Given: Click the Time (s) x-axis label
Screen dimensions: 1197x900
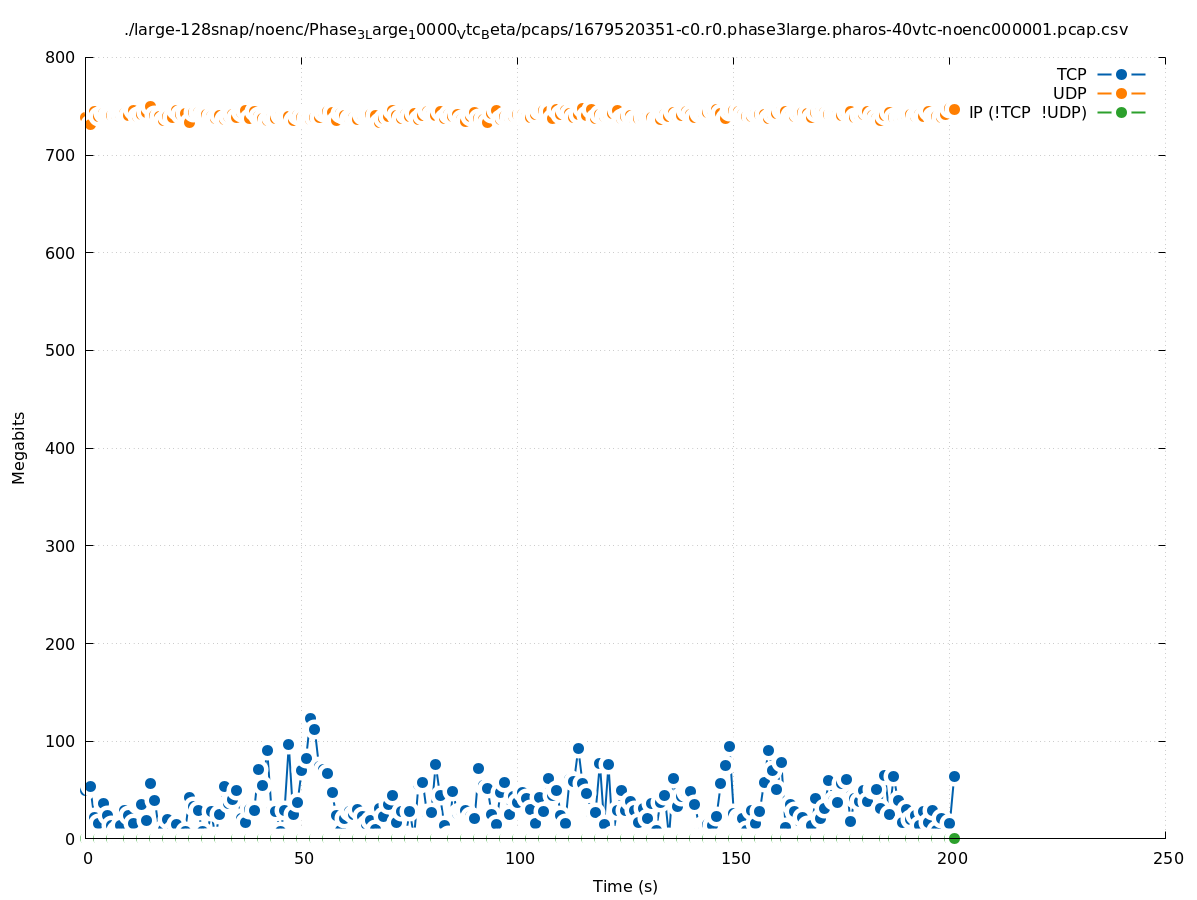Looking at the screenshot, I should click(x=625, y=886).
